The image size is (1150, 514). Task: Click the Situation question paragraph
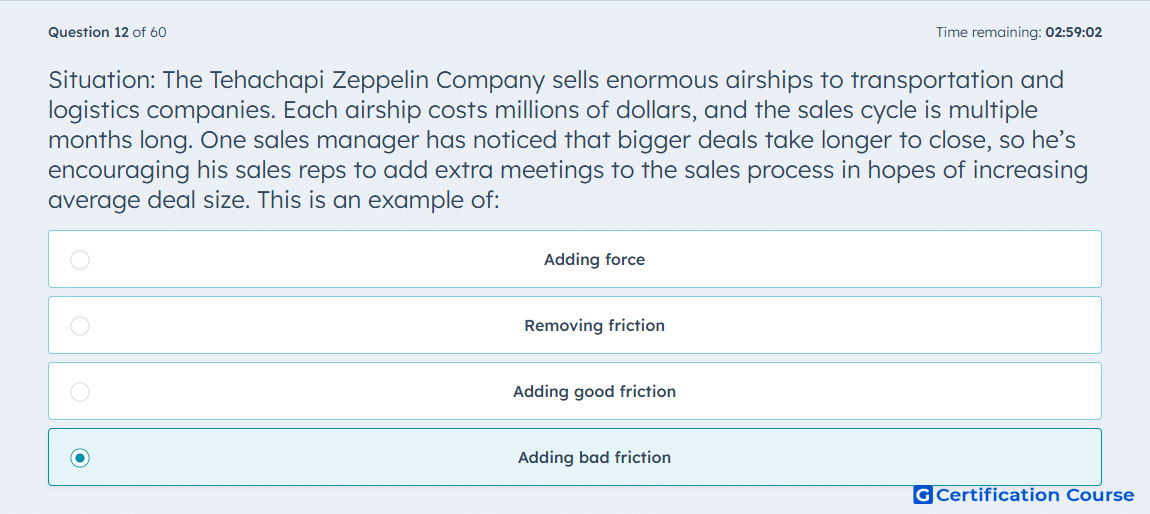(568, 140)
